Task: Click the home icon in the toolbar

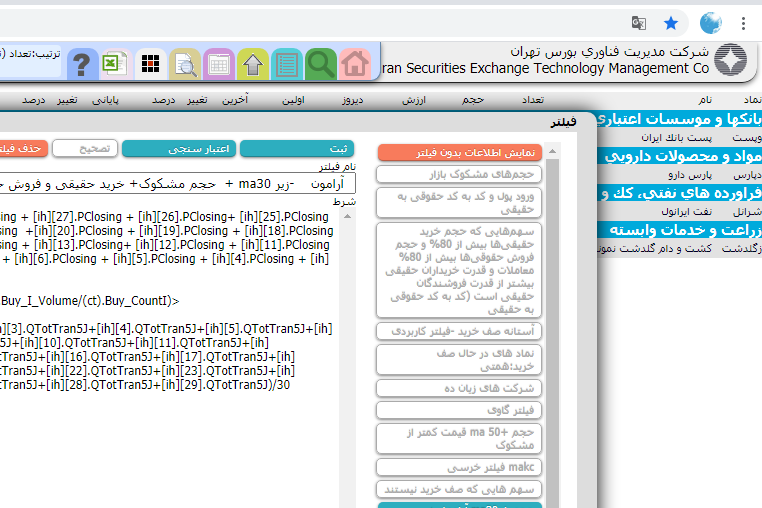Action: [354, 64]
